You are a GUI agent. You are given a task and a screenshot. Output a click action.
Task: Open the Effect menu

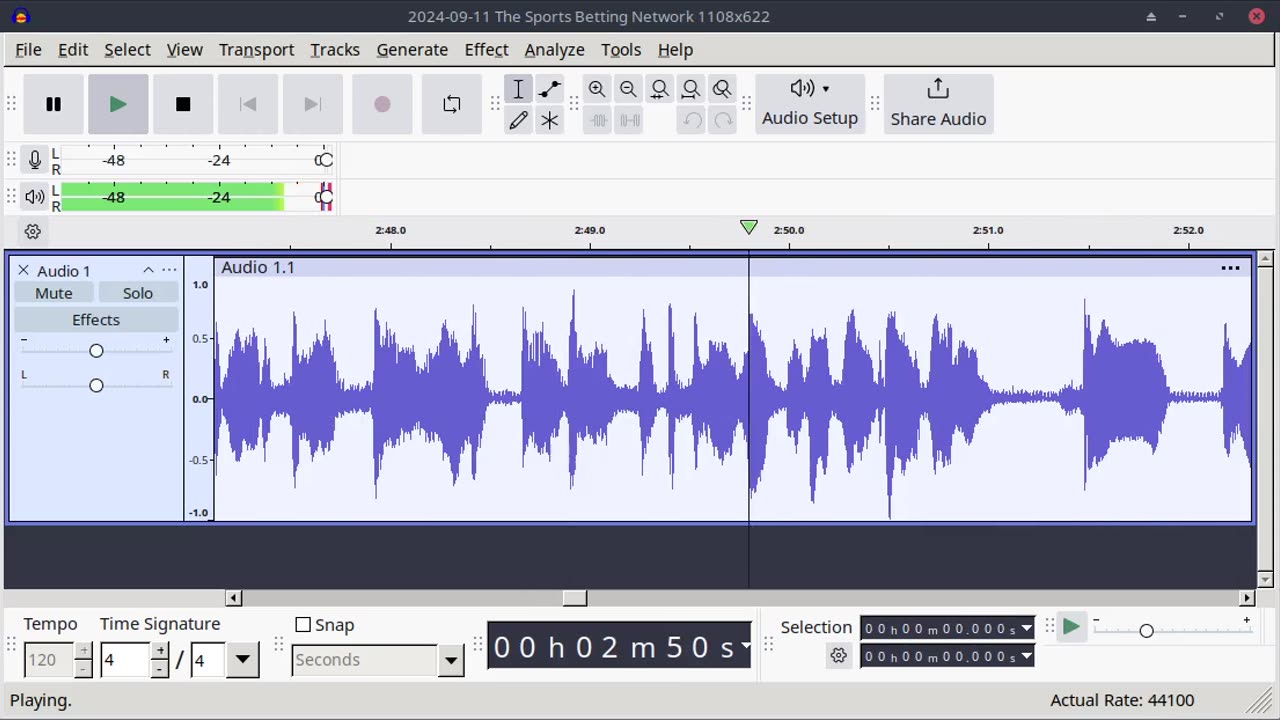(x=486, y=49)
